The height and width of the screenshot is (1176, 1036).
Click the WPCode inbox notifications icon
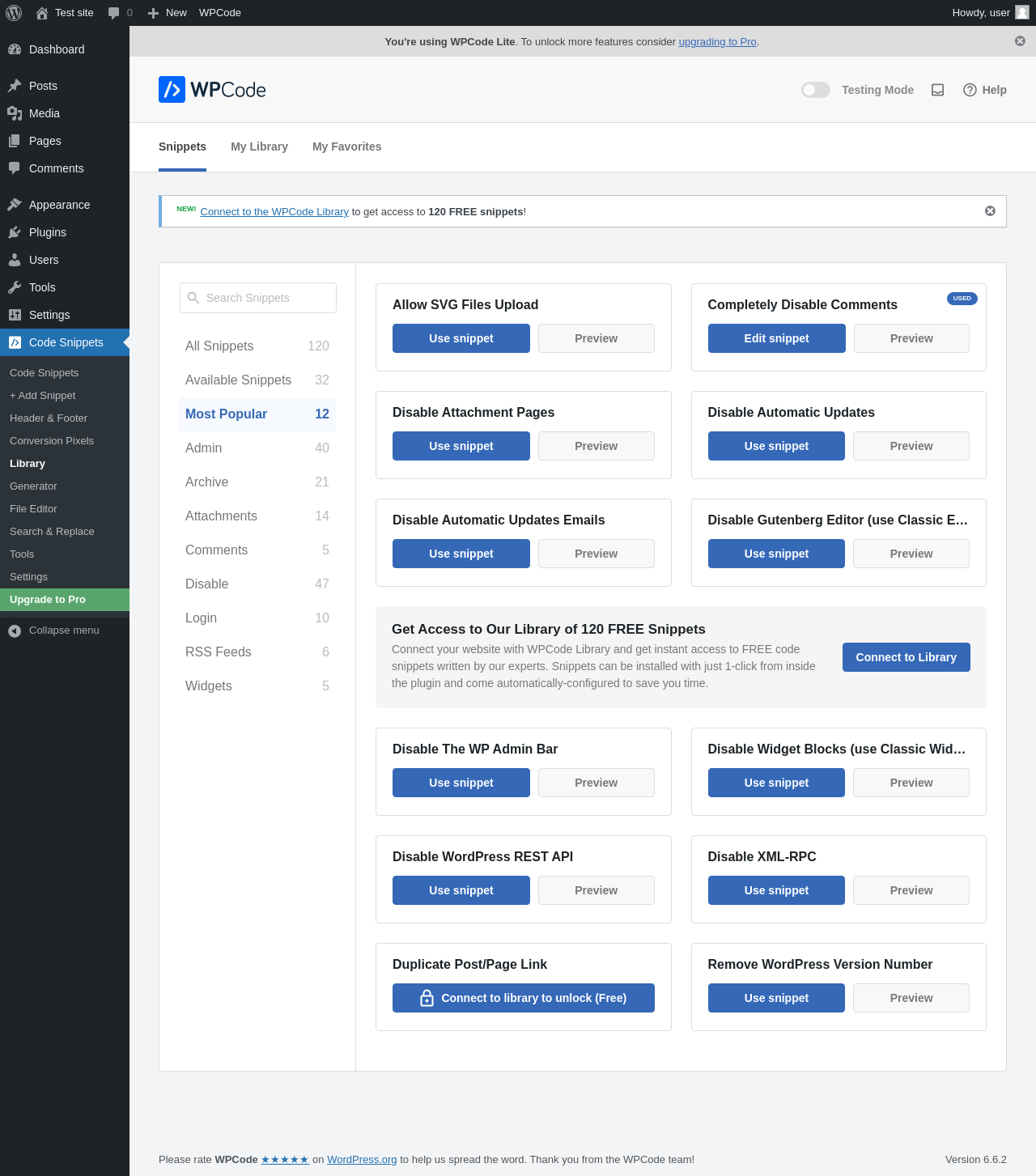click(937, 90)
